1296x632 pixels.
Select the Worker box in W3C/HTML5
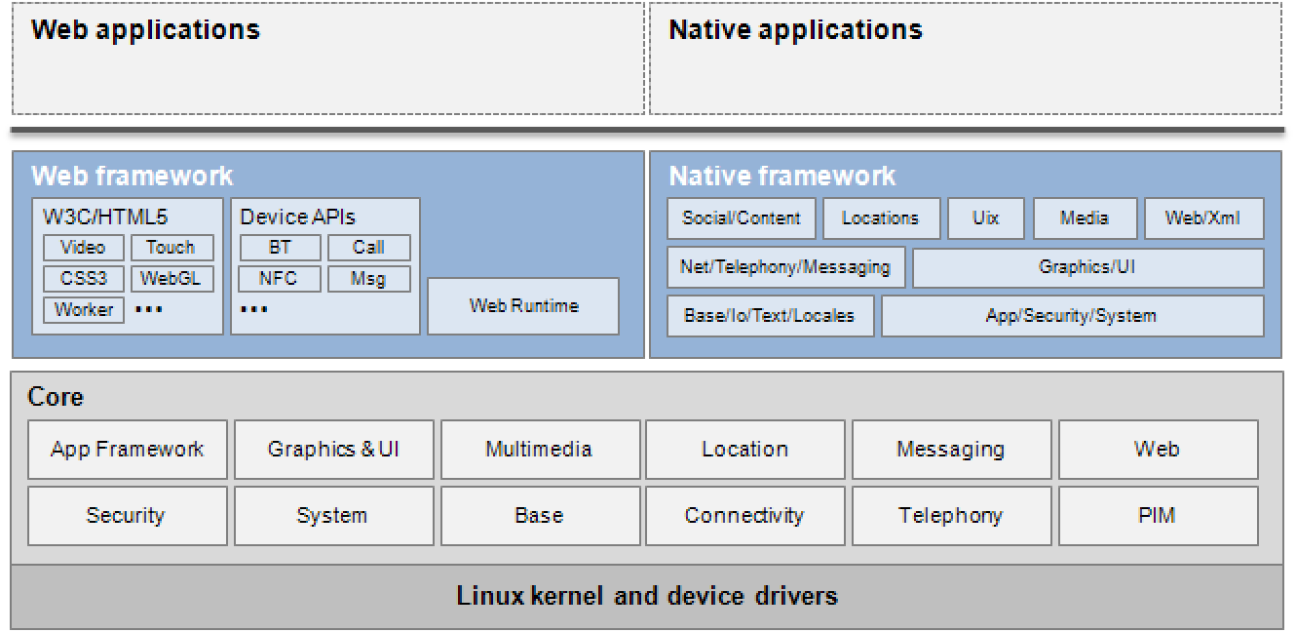click(83, 310)
